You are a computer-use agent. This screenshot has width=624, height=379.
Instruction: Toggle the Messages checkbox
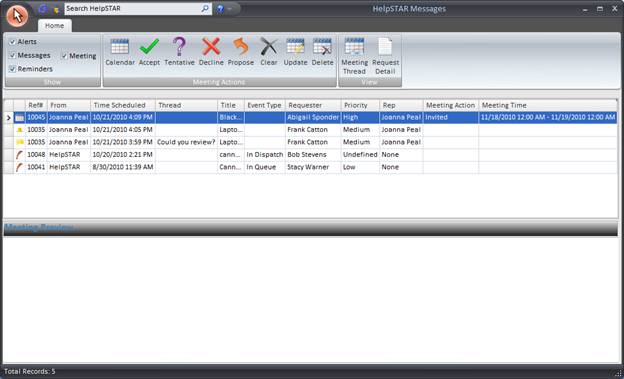12,55
